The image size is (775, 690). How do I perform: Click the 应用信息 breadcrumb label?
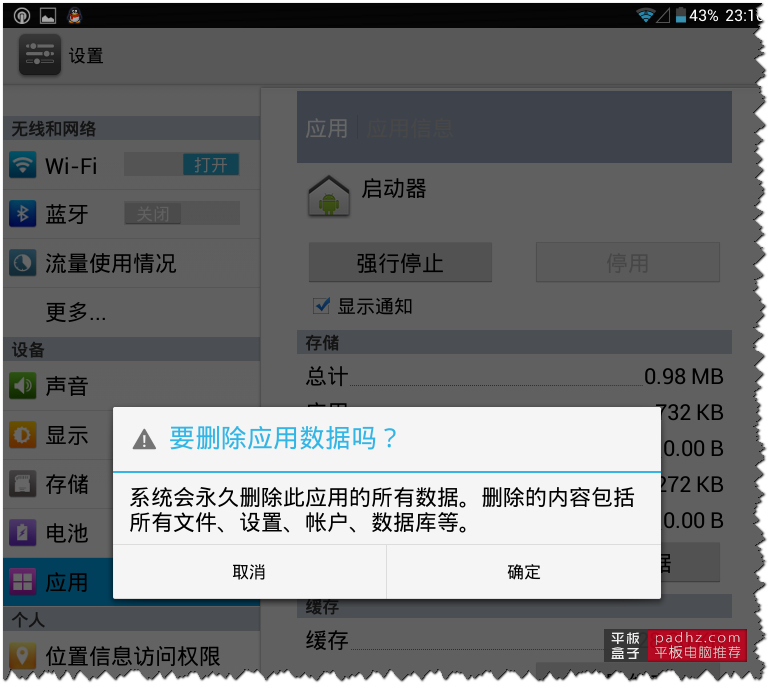[412, 129]
